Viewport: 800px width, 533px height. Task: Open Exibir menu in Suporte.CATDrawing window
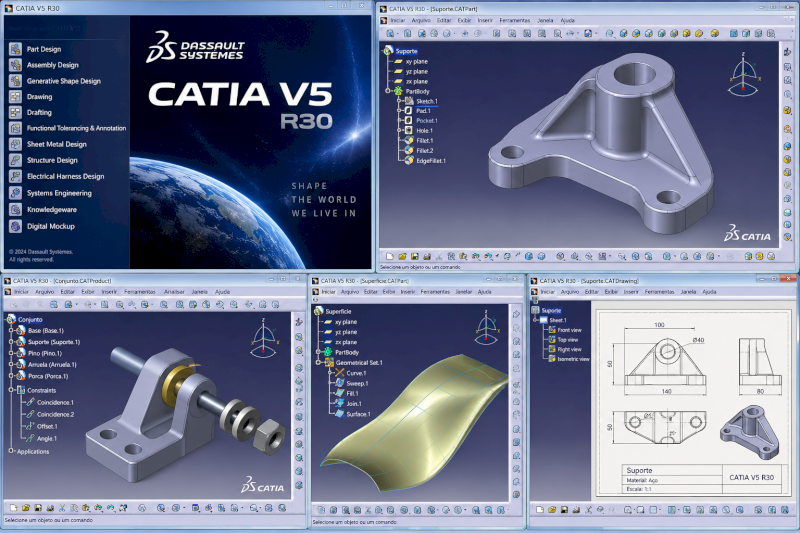tap(611, 292)
